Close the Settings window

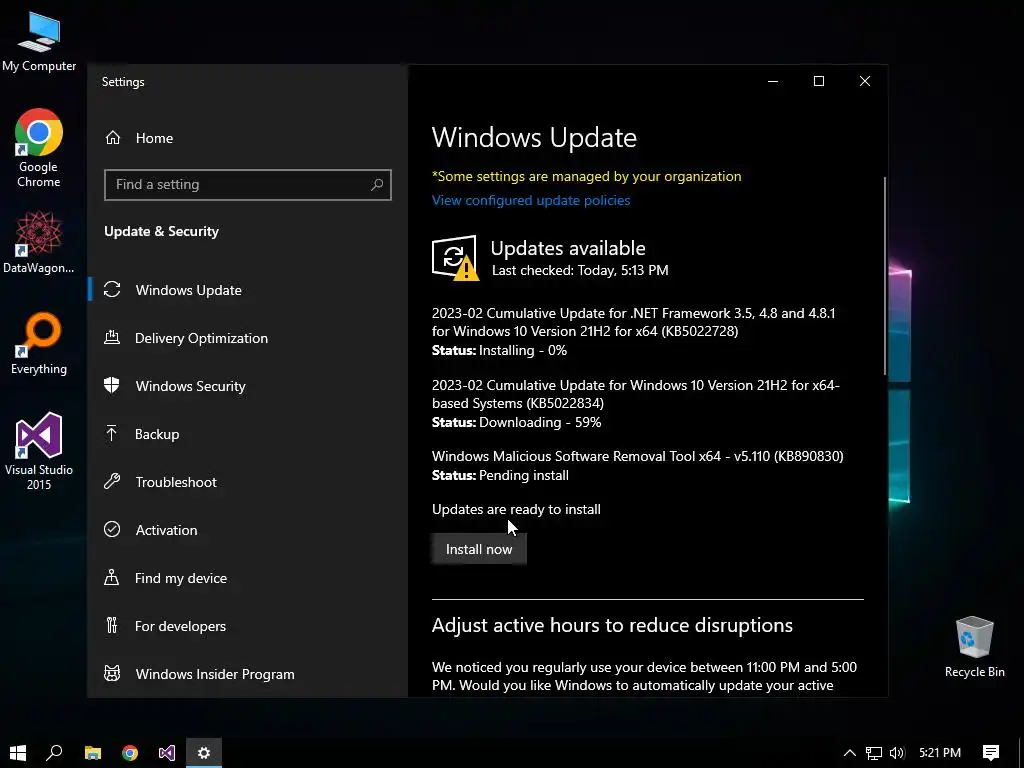click(x=865, y=81)
